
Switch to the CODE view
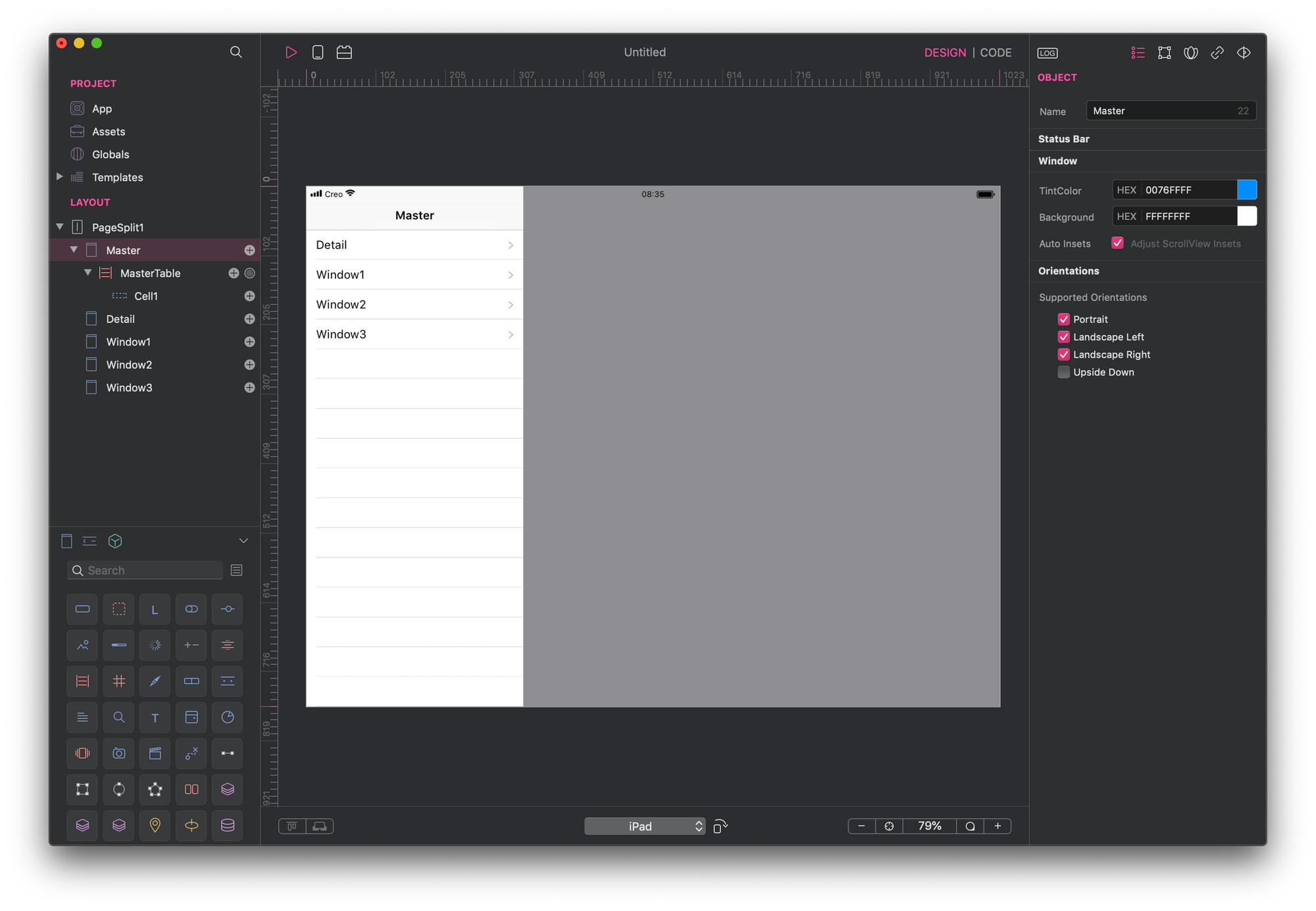[x=996, y=53]
